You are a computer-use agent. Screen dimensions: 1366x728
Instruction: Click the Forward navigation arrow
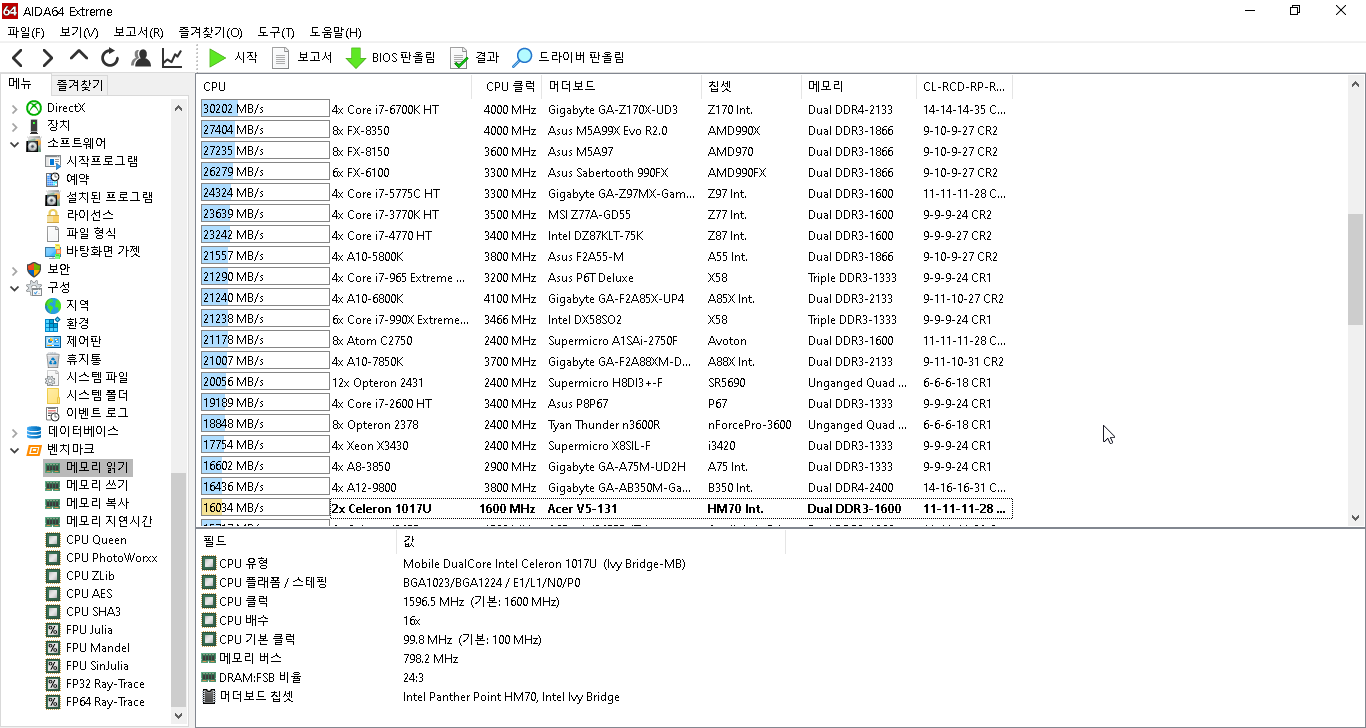pyautogui.click(x=48, y=58)
